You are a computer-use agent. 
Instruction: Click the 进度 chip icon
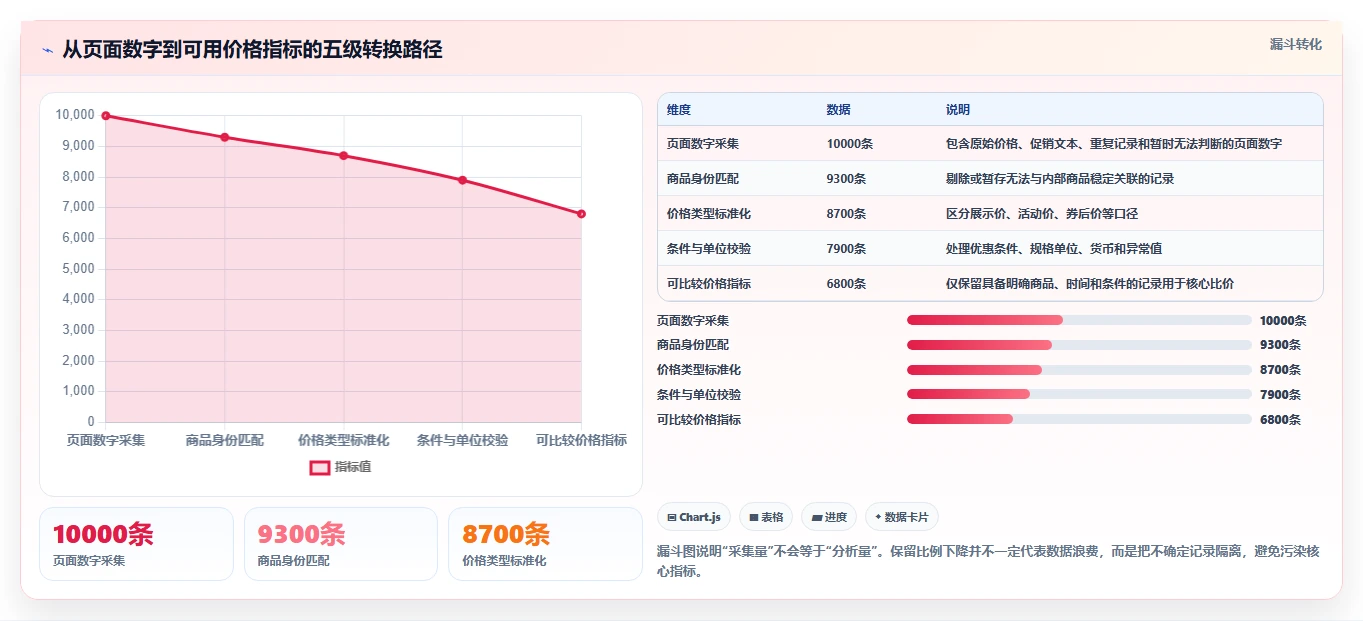coord(817,517)
